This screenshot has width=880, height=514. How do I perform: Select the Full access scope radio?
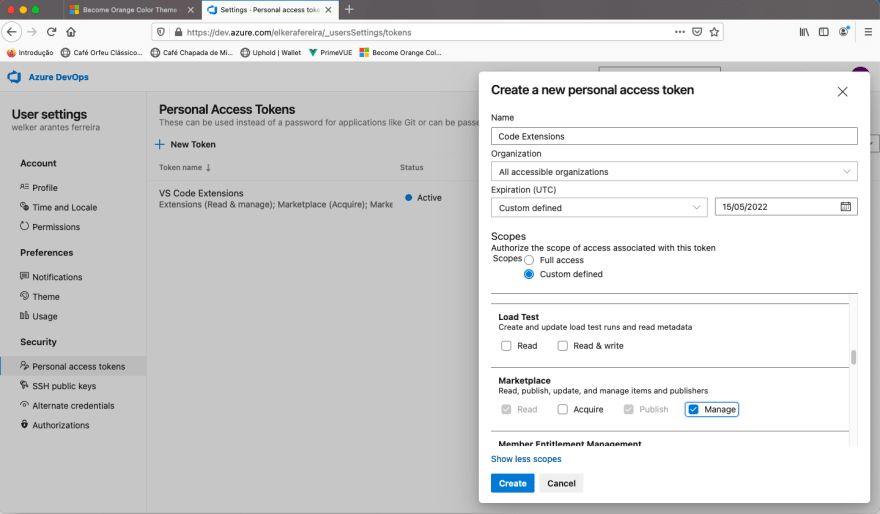[x=529, y=260]
